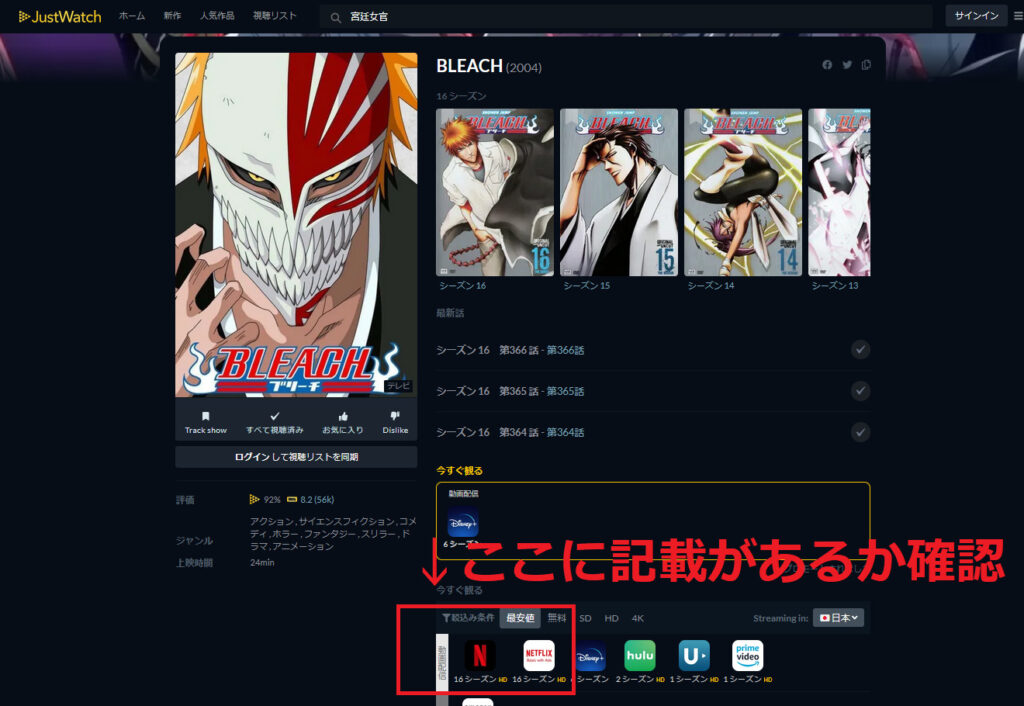
Task: Open シーズン 16 第365話 episode row
Action: tap(653, 391)
